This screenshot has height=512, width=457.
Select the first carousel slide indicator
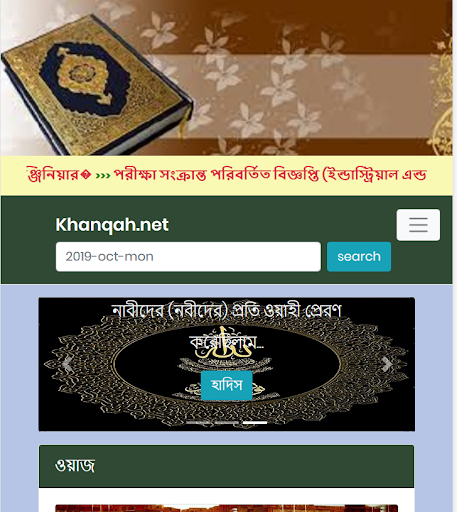198,422
